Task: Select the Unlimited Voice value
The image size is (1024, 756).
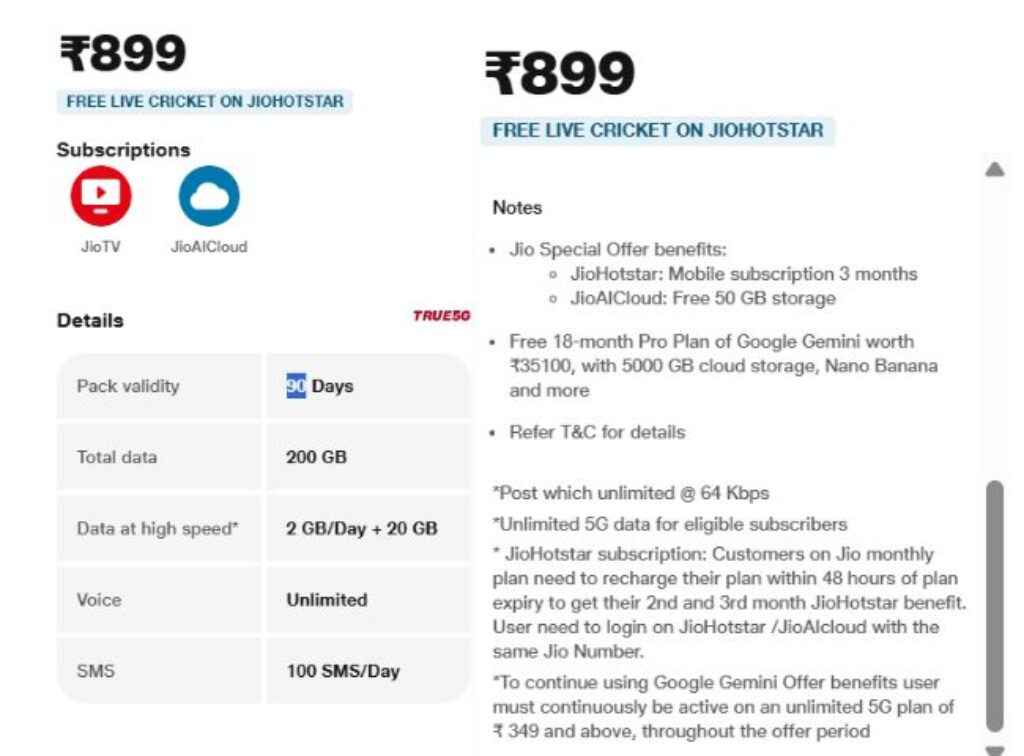Action: tap(326, 600)
